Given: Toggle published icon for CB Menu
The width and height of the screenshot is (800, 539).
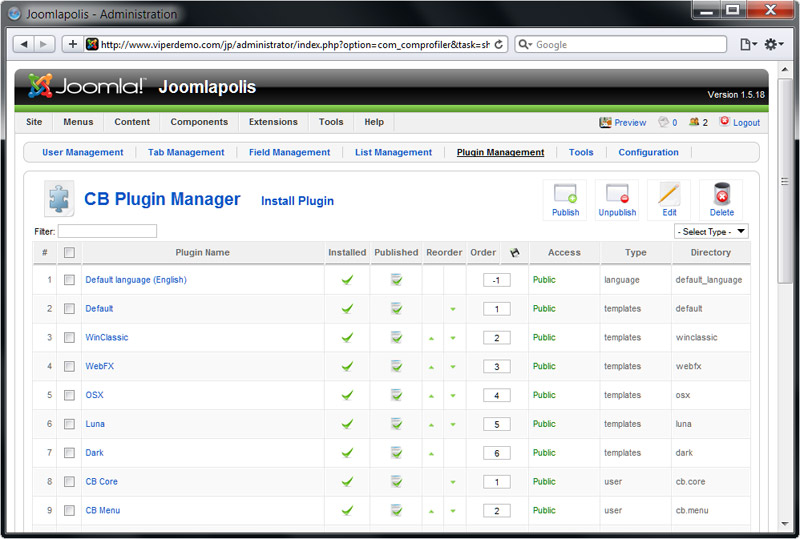Looking at the screenshot, I should (396, 510).
